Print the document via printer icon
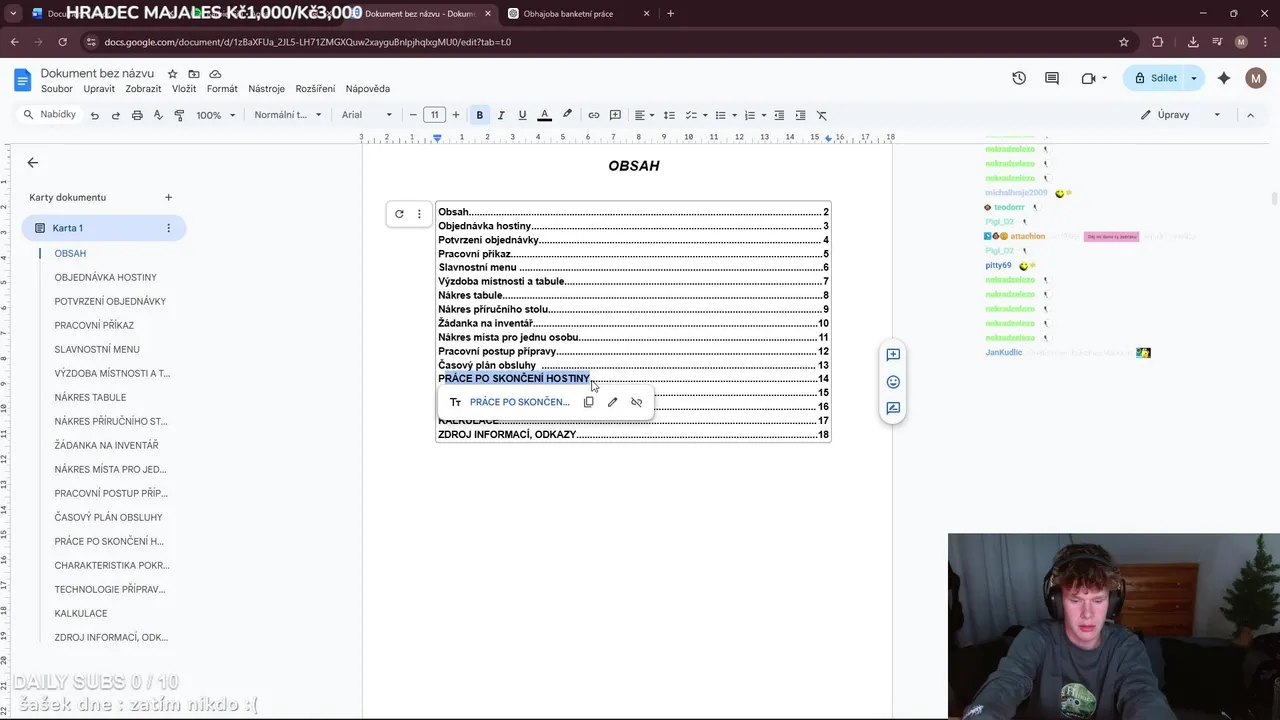Image resolution: width=1280 pixels, height=720 pixels. pyautogui.click(x=137, y=115)
